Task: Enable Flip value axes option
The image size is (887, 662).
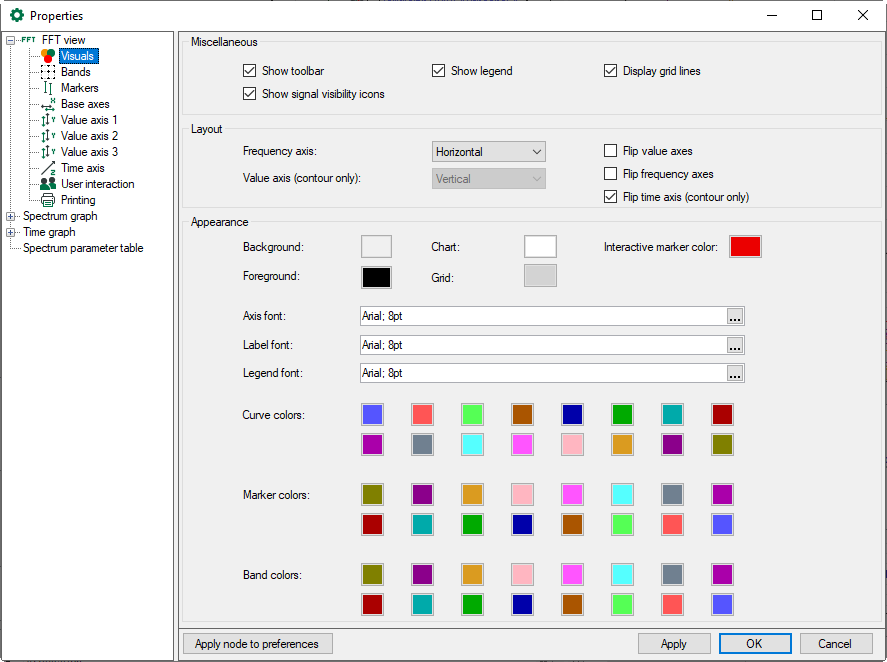Action: (611, 151)
